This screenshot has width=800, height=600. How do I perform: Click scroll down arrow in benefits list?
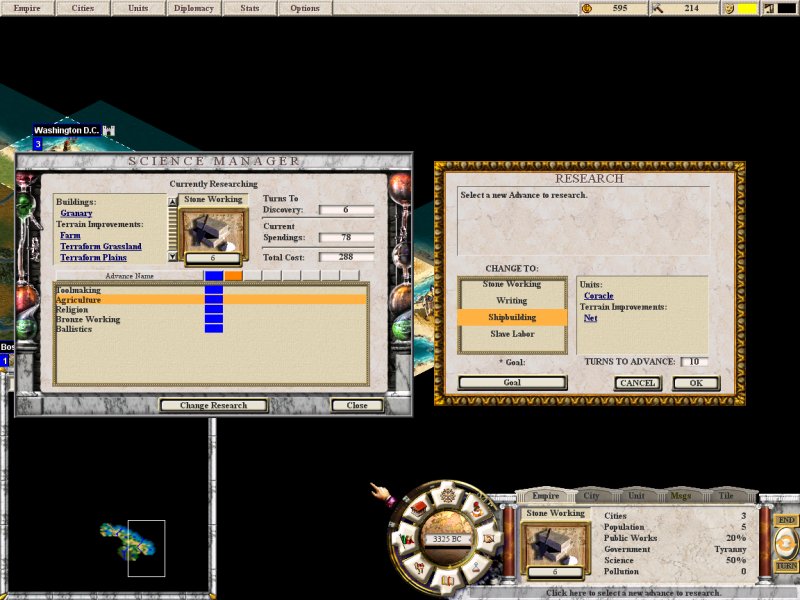pyautogui.click(x=172, y=256)
